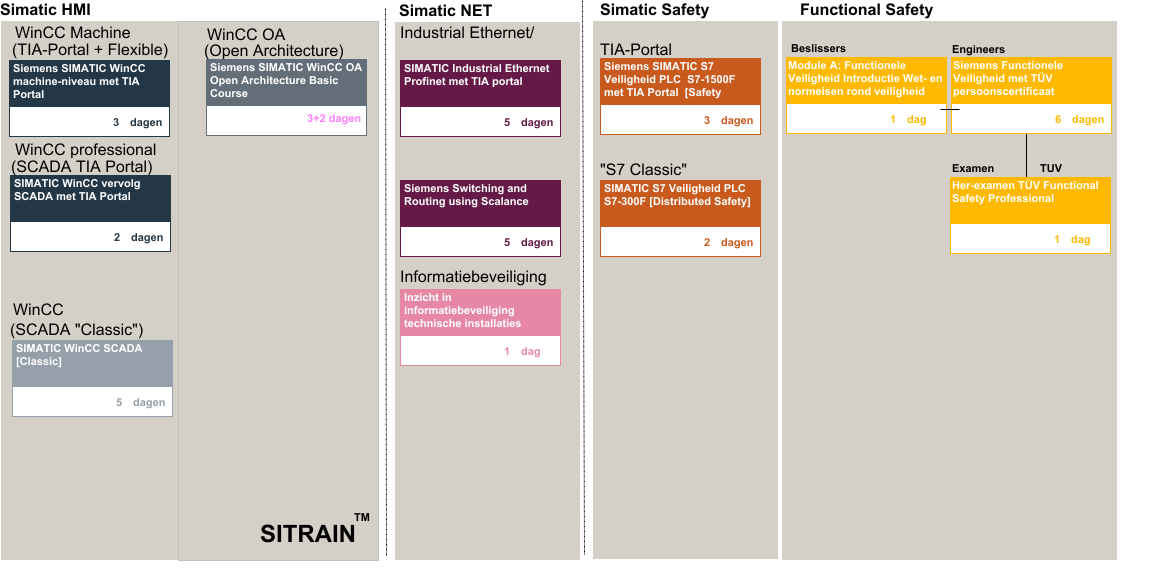Click the 3+2 dagen duration label
This screenshot has width=1158, height=580.
(x=333, y=118)
